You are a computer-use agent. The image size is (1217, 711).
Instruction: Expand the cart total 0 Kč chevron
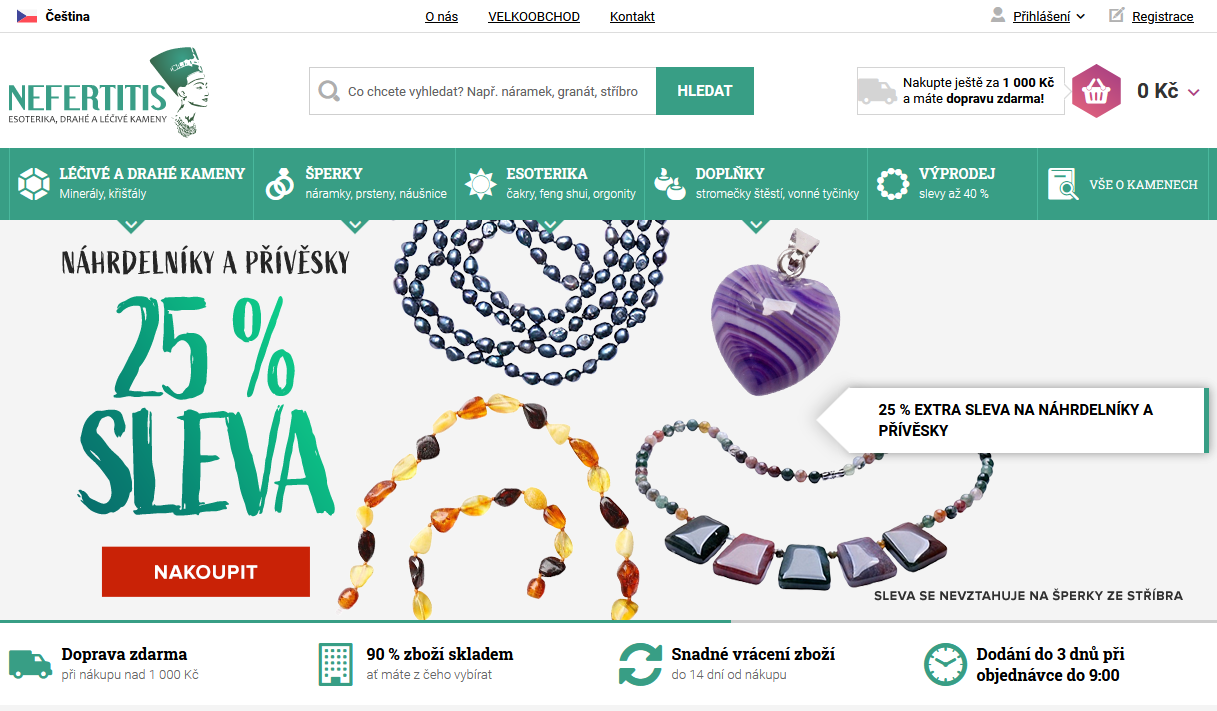(1193, 92)
